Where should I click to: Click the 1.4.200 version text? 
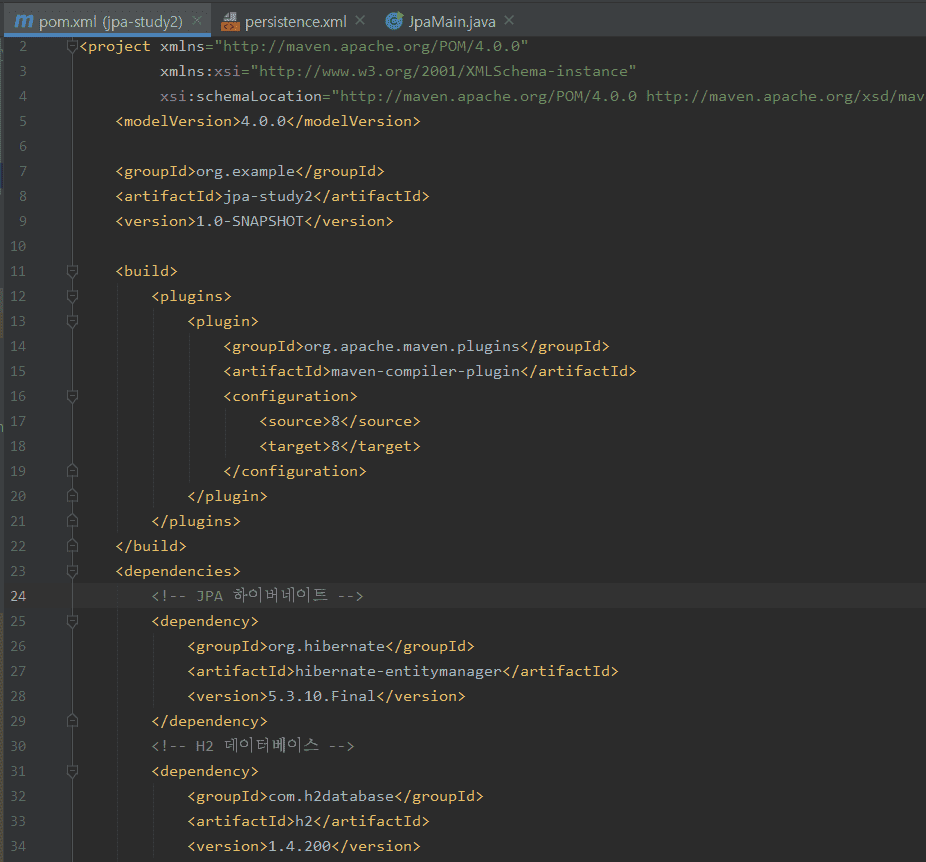[299, 846]
